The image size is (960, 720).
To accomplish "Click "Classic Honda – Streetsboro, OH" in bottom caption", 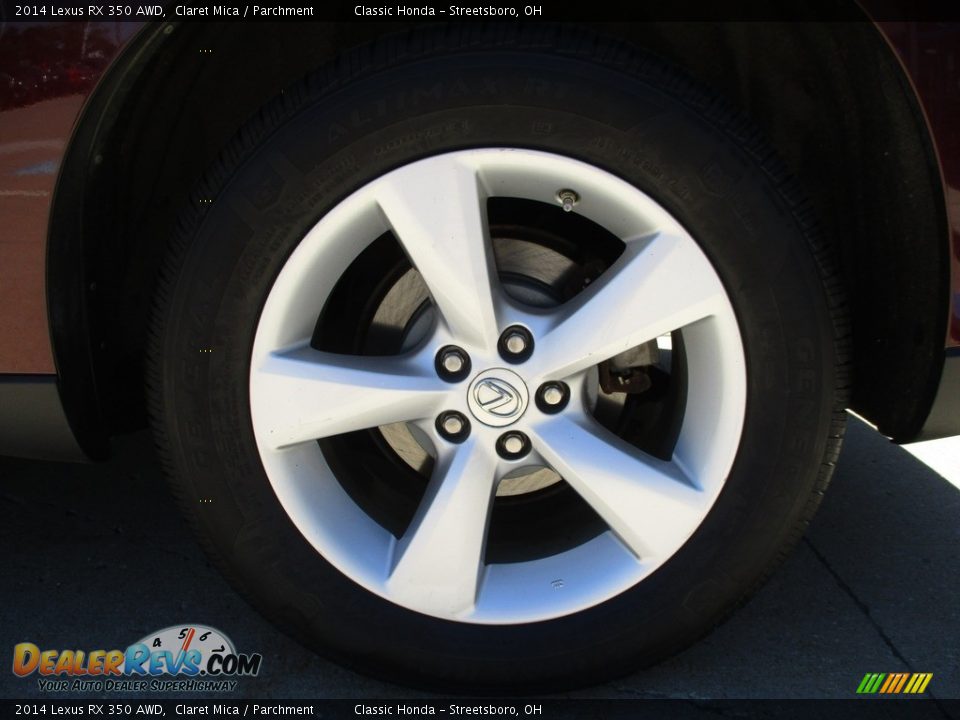I will [x=448, y=710].
